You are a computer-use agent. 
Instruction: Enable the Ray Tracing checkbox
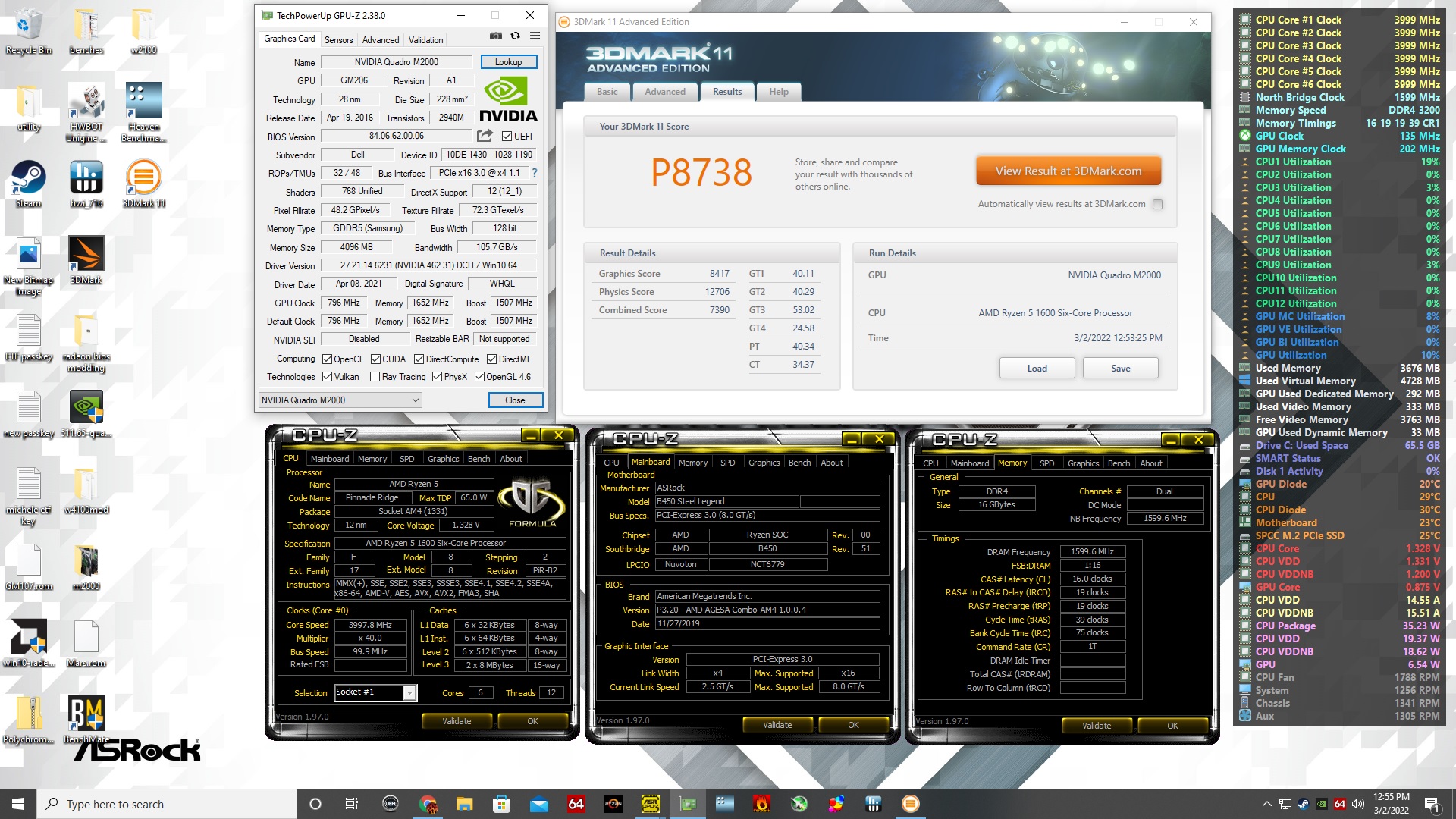click(x=375, y=377)
